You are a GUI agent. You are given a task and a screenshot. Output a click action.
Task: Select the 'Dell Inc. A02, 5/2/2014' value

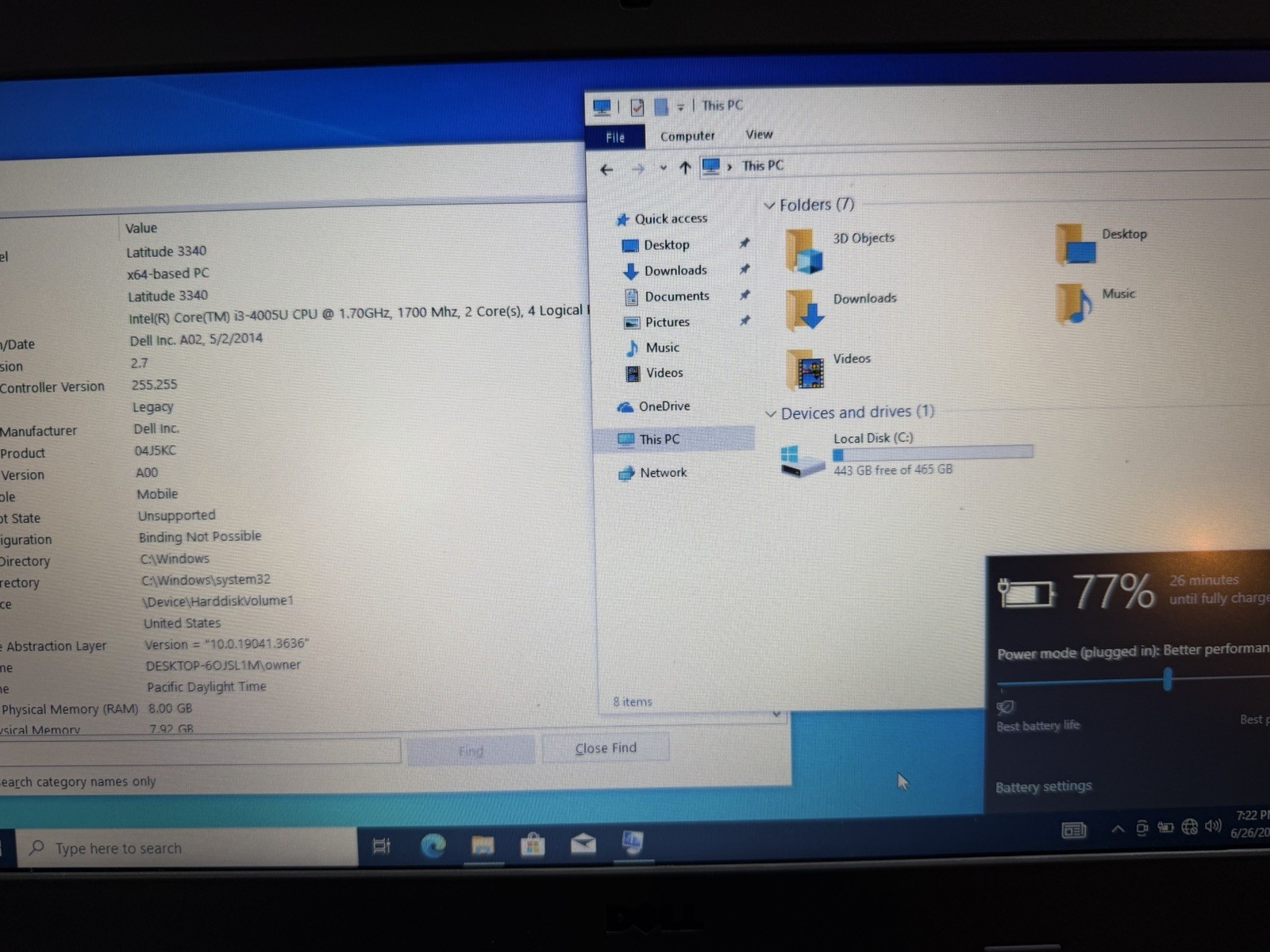click(x=196, y=339)
